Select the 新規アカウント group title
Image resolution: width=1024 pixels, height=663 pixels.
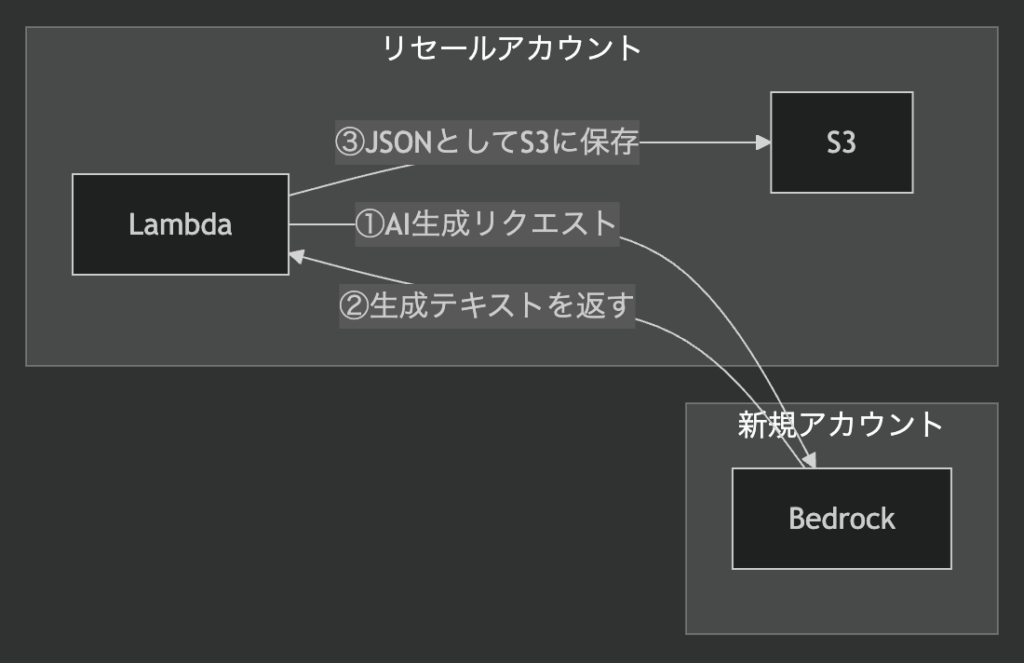(x=840, y=424)
